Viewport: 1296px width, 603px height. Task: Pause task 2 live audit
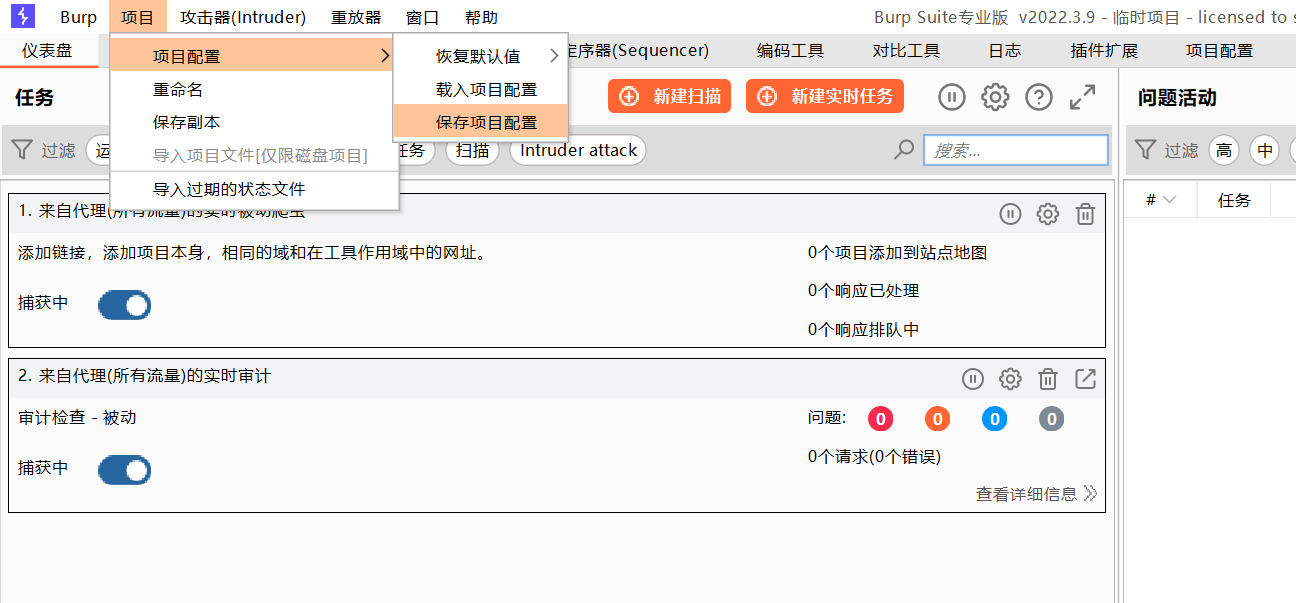(x=972, y=379)
